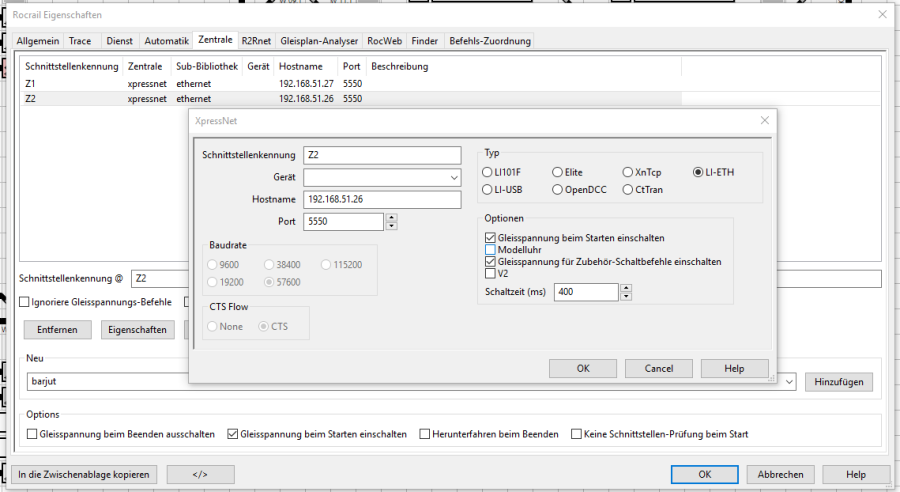Click into the Hostname input field

[x=381, y=199]
